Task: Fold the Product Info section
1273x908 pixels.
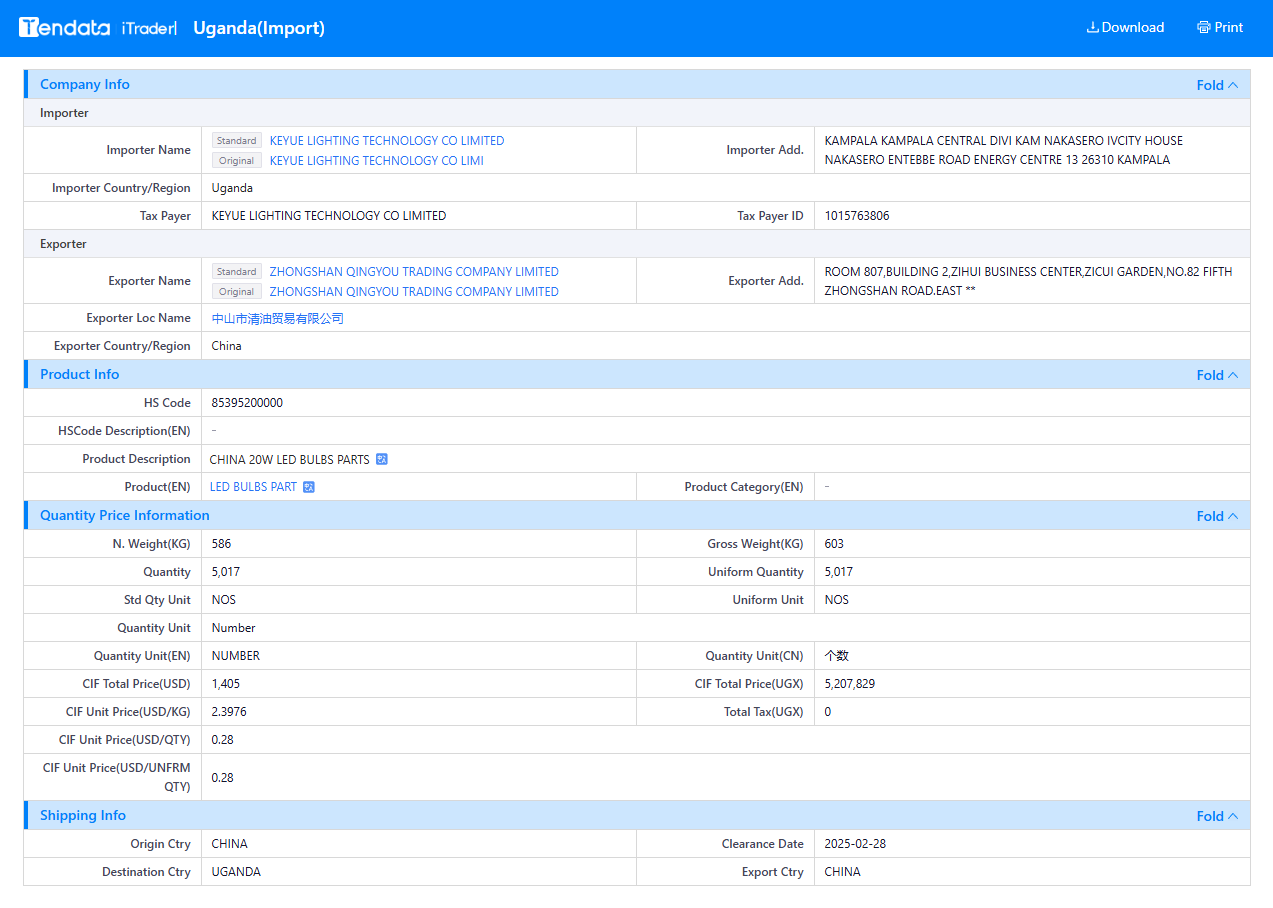Action: point(1217,375)
